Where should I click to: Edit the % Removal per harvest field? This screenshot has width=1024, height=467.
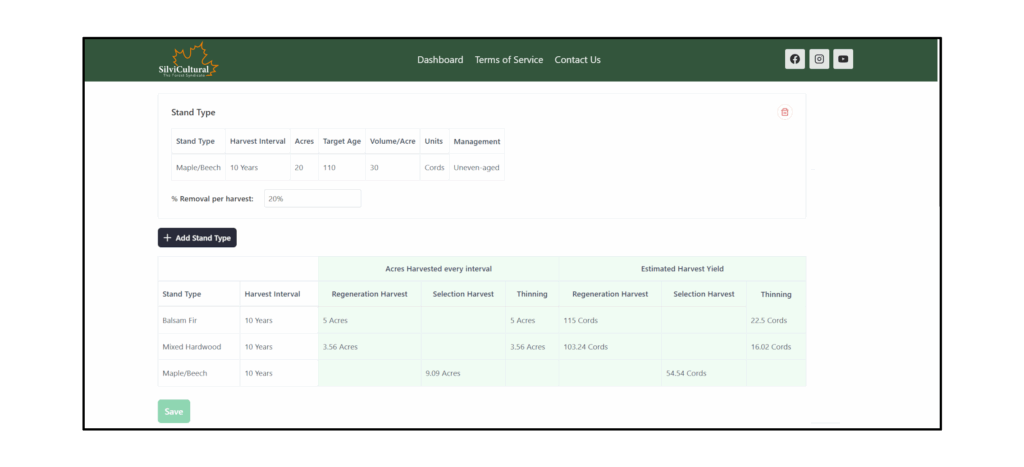(x=312, y=199)
